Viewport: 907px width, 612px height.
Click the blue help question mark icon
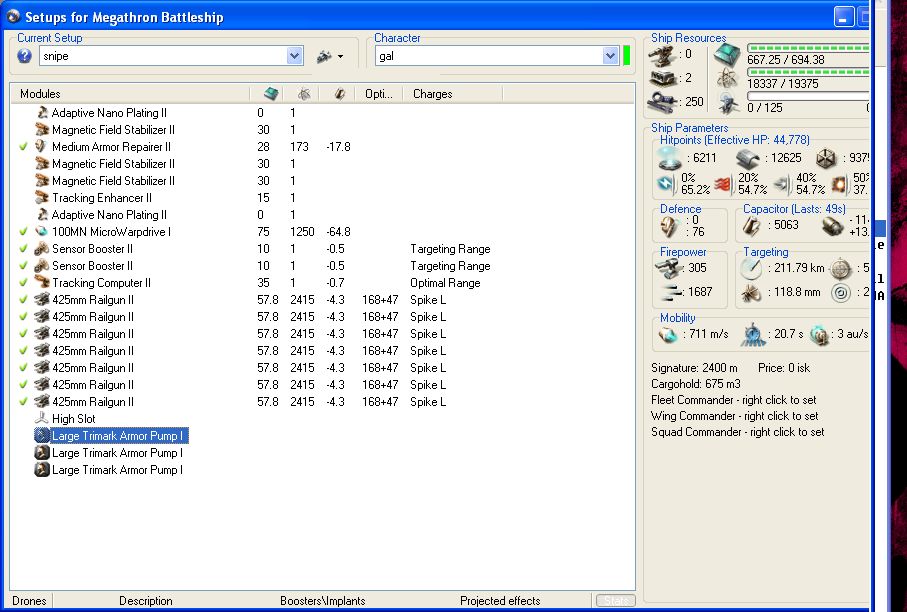[25, 56]
